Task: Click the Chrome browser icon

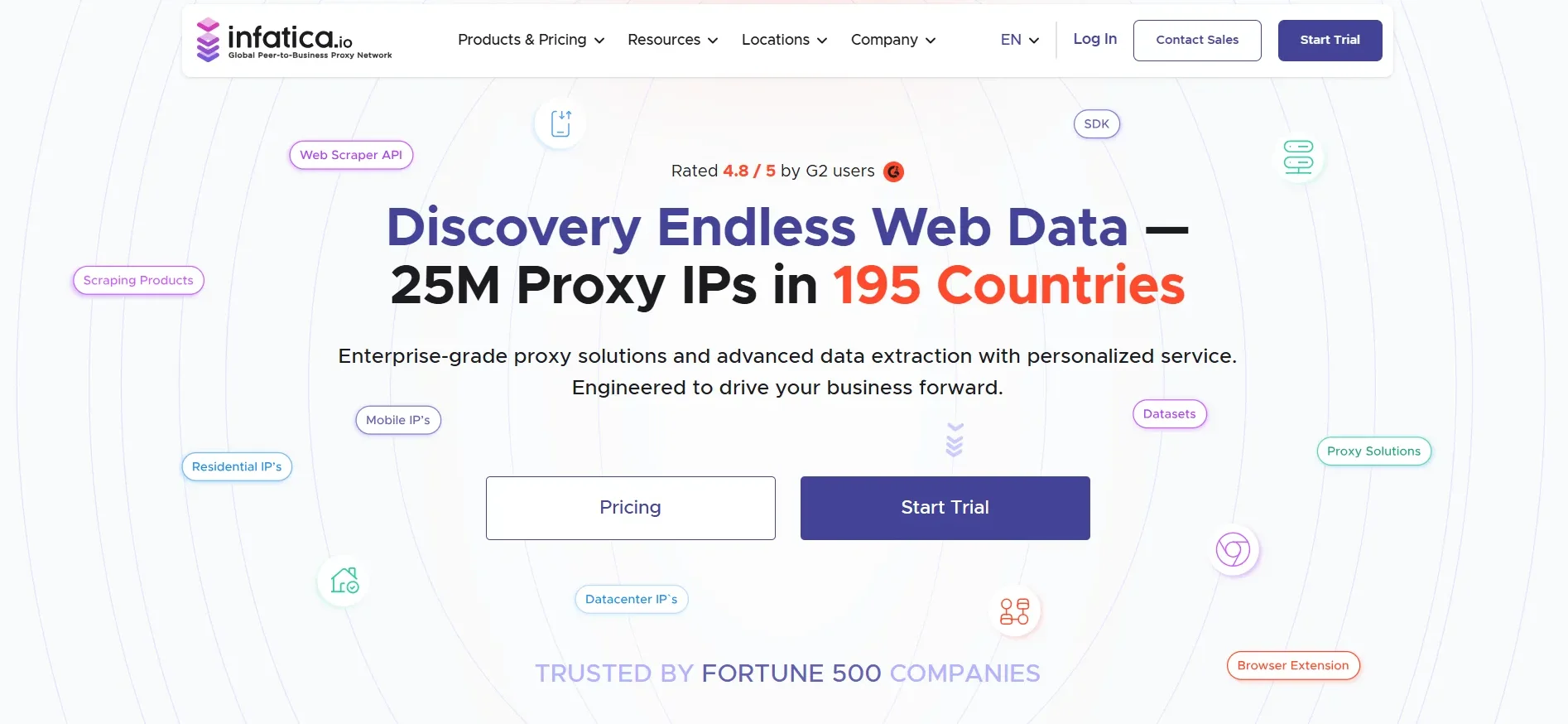Action: click(x=1233, y=548)
